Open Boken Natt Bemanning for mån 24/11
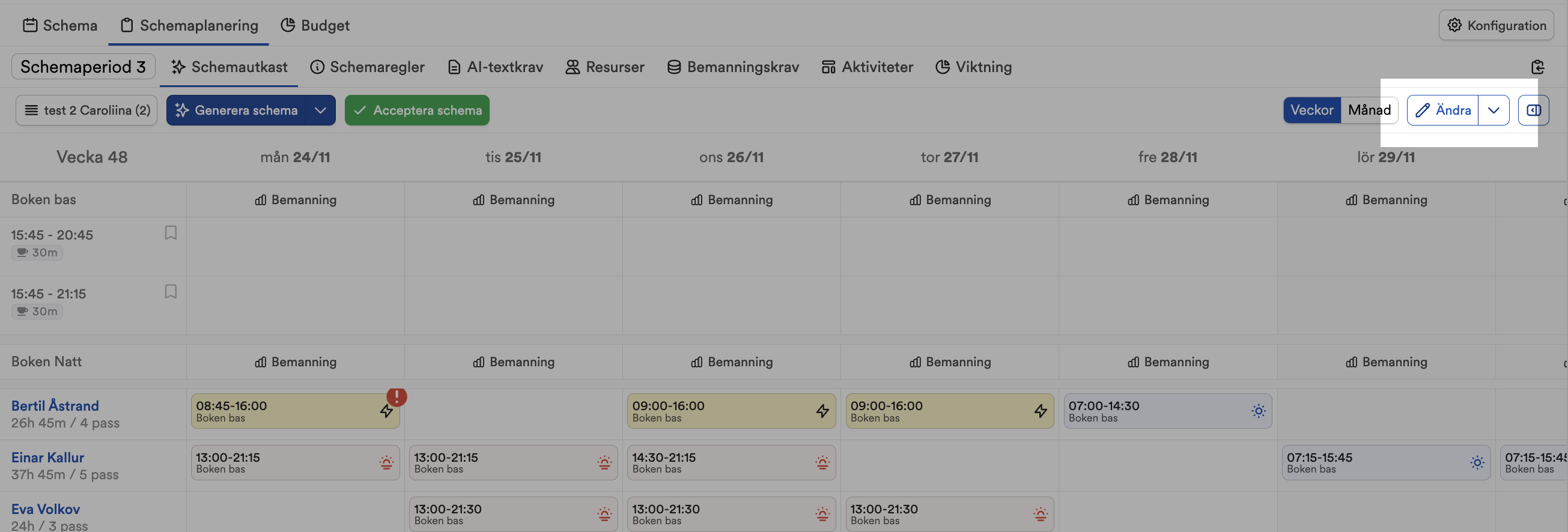Viewport: 1568px width, 532px height. pos(295,361)
